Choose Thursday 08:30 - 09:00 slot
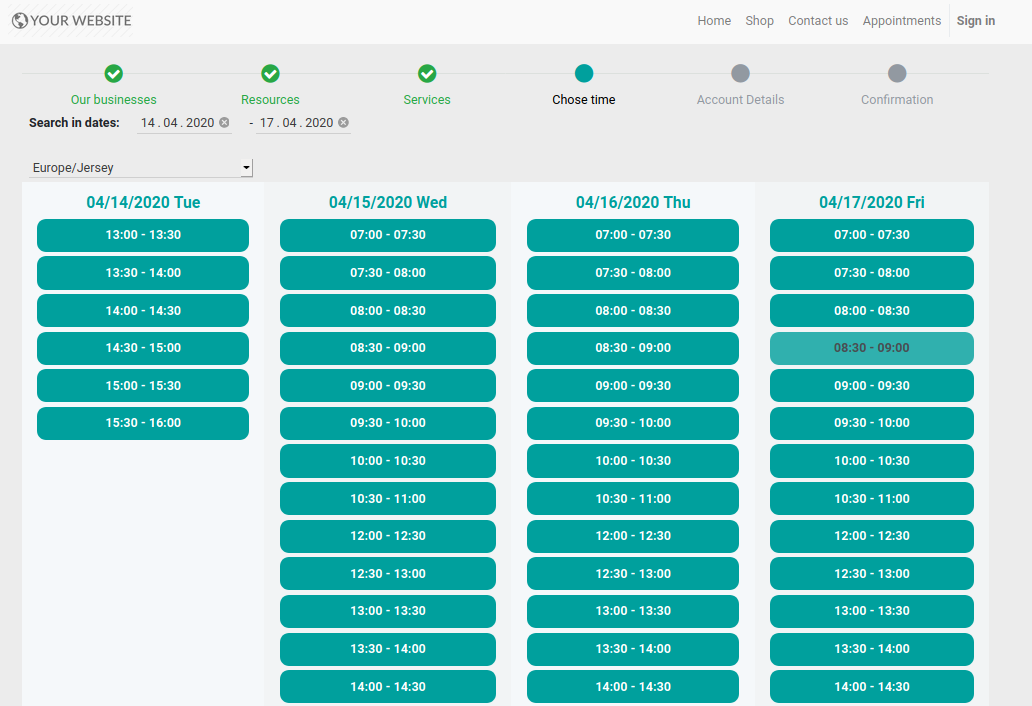The image size is (1032, 706). [x=632, y=348]
